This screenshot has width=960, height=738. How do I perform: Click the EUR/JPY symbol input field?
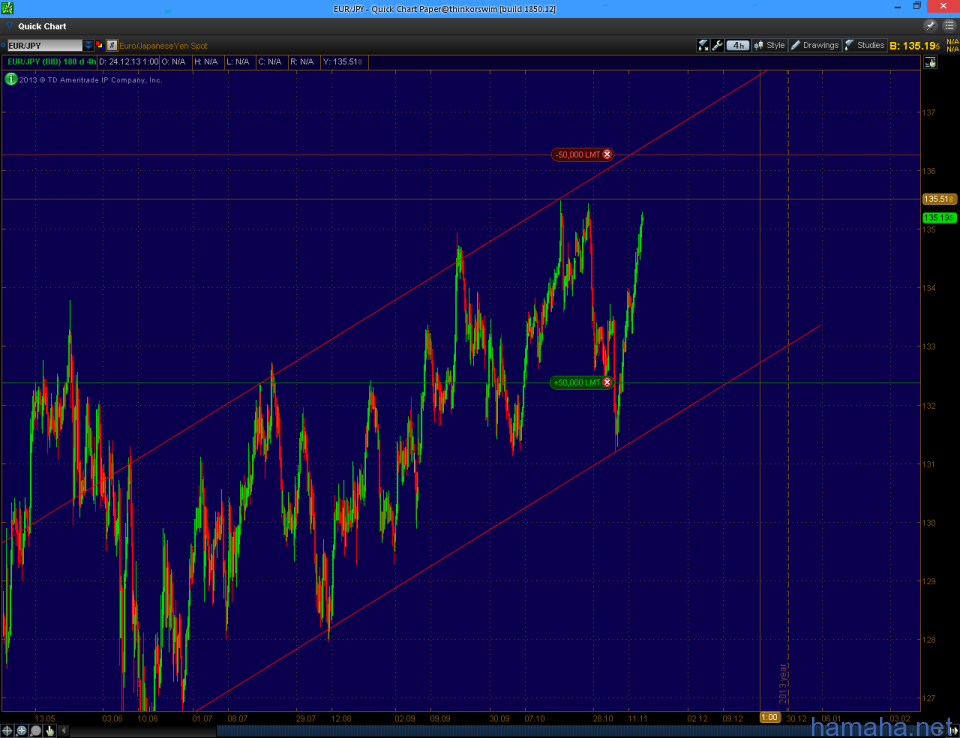(44, 45)
